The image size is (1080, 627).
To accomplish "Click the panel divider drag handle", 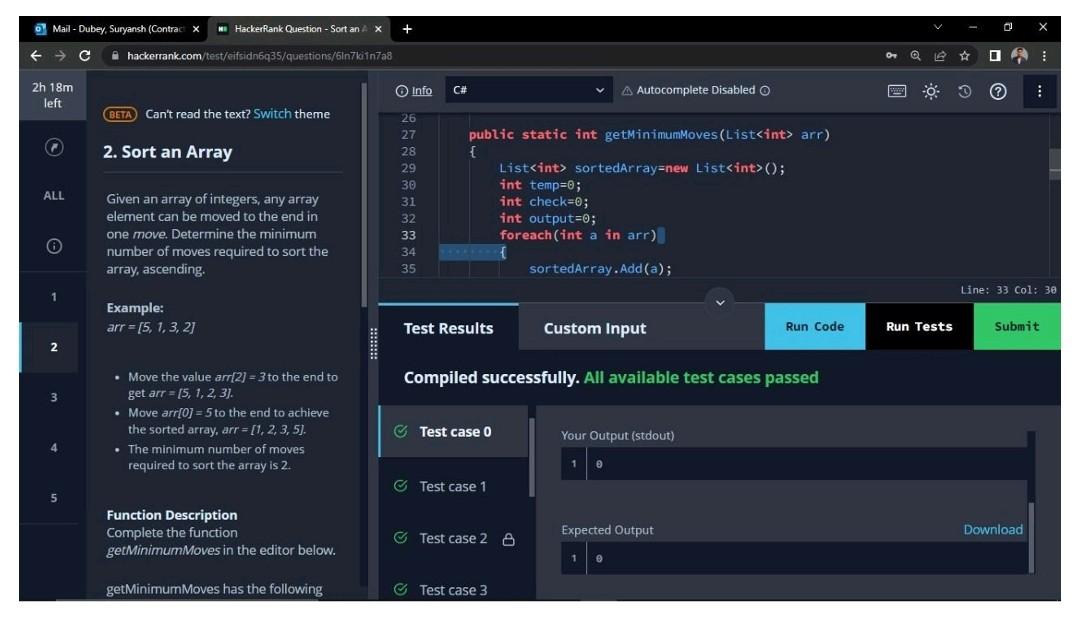I will (373, 343).
